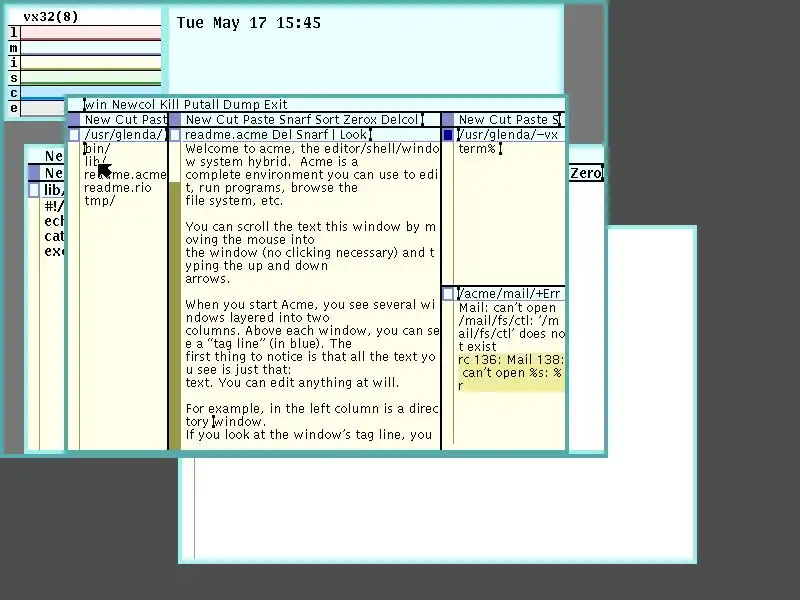This screenshot has width=800, height=600.
Task: Click New in column tag containing Zerox Delcol
Action: (x=199, y=120)
